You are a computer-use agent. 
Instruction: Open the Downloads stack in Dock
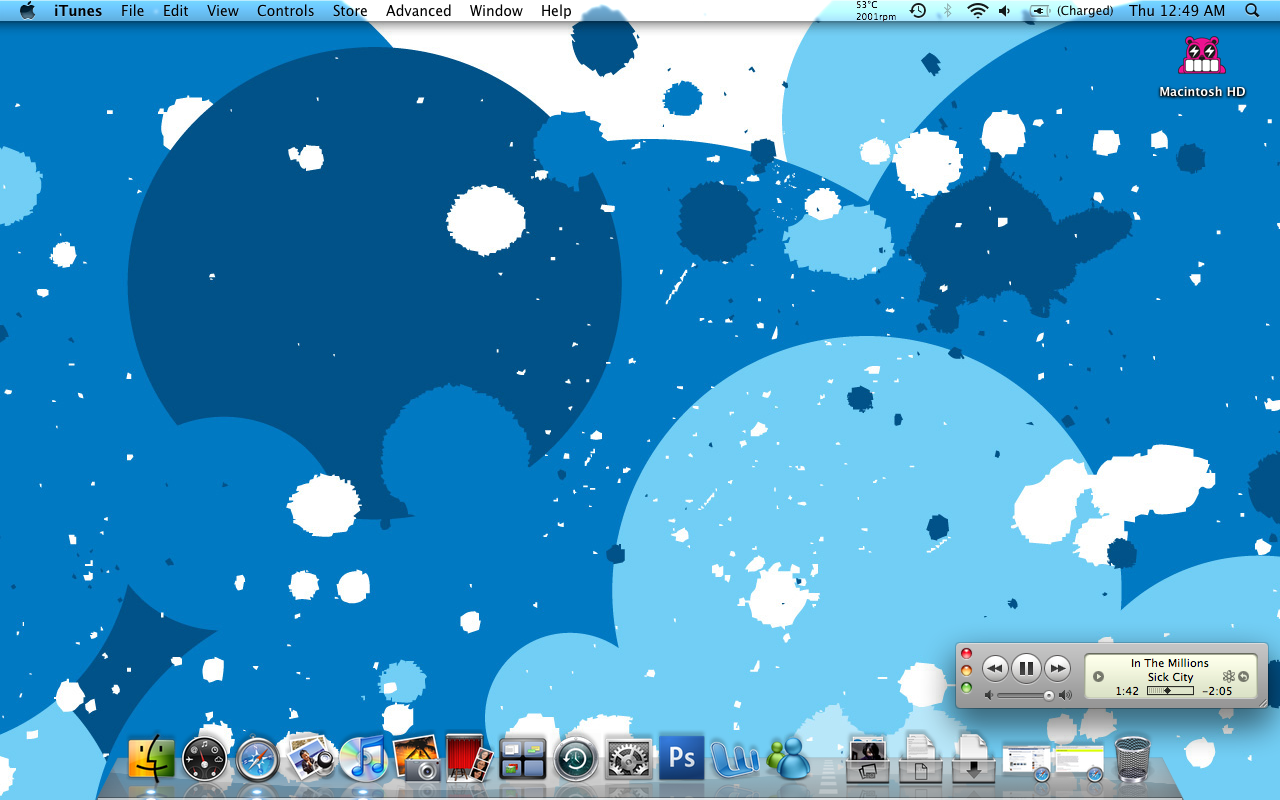coord(973,759)
